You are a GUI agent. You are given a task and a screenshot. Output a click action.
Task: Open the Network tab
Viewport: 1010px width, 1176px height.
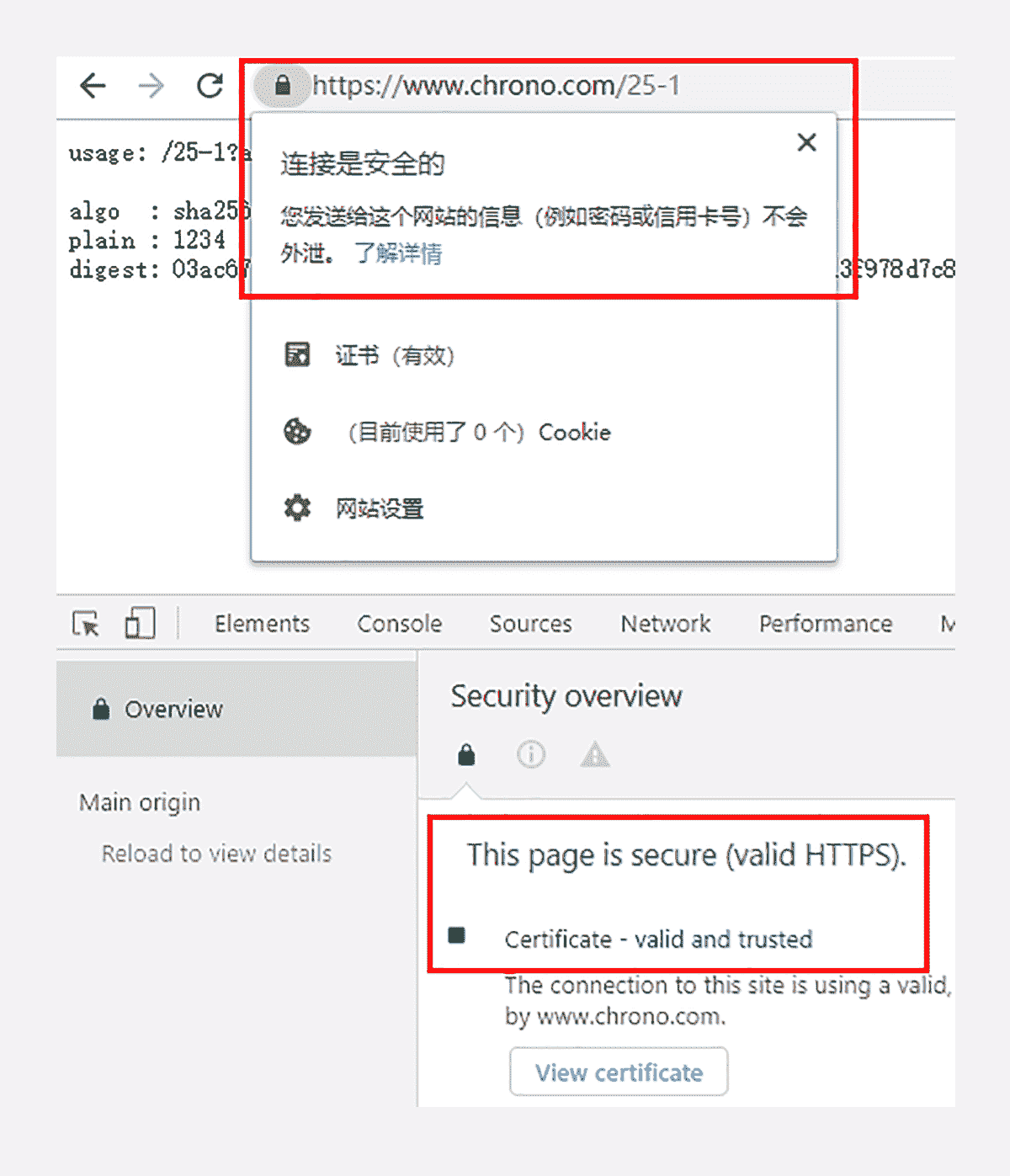click(666, 624)
